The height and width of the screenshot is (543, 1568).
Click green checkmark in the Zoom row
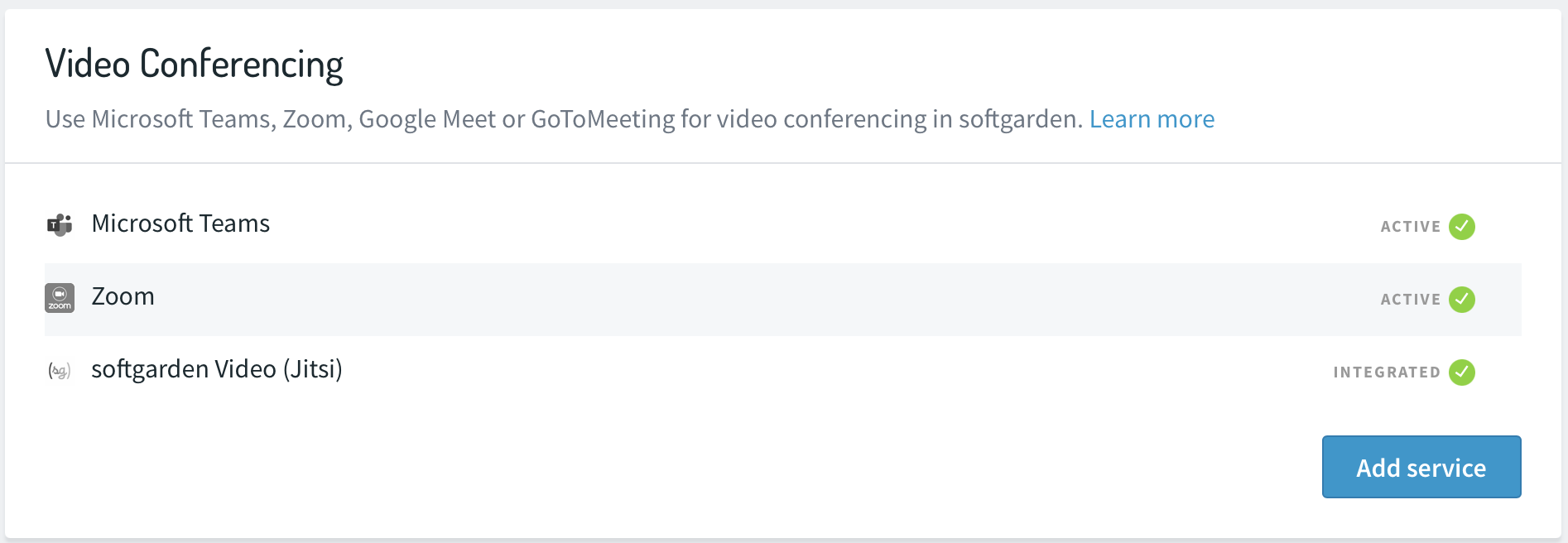[1462, 299]
